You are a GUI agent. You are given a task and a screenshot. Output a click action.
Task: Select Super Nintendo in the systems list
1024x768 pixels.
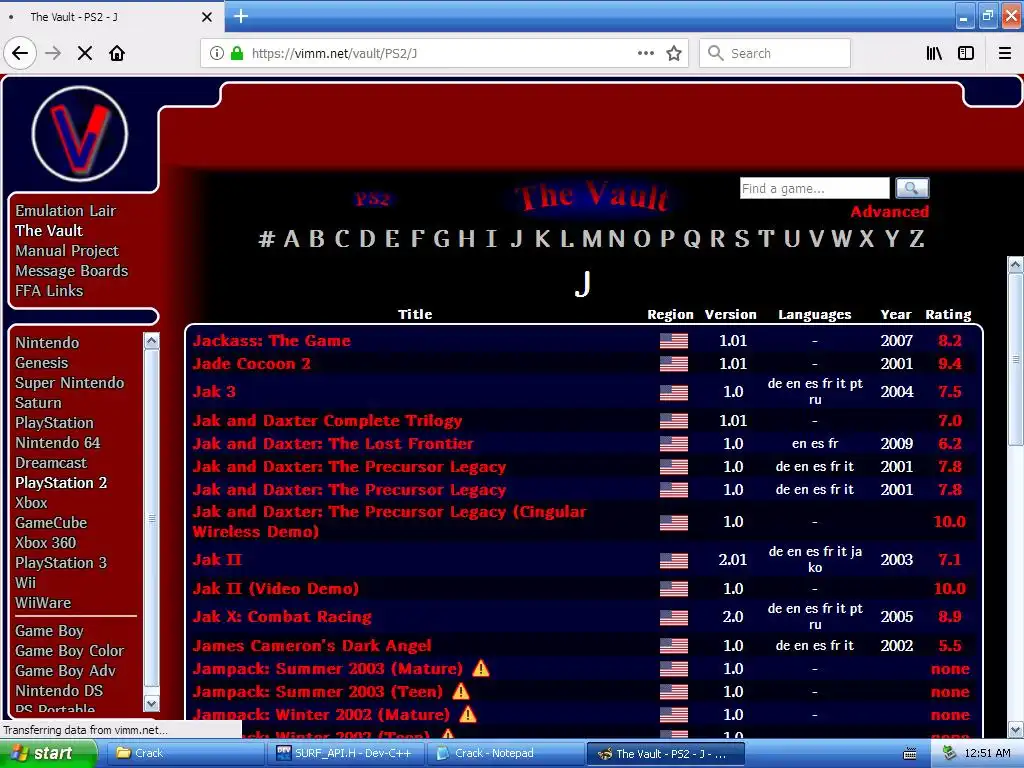(69, 383)
